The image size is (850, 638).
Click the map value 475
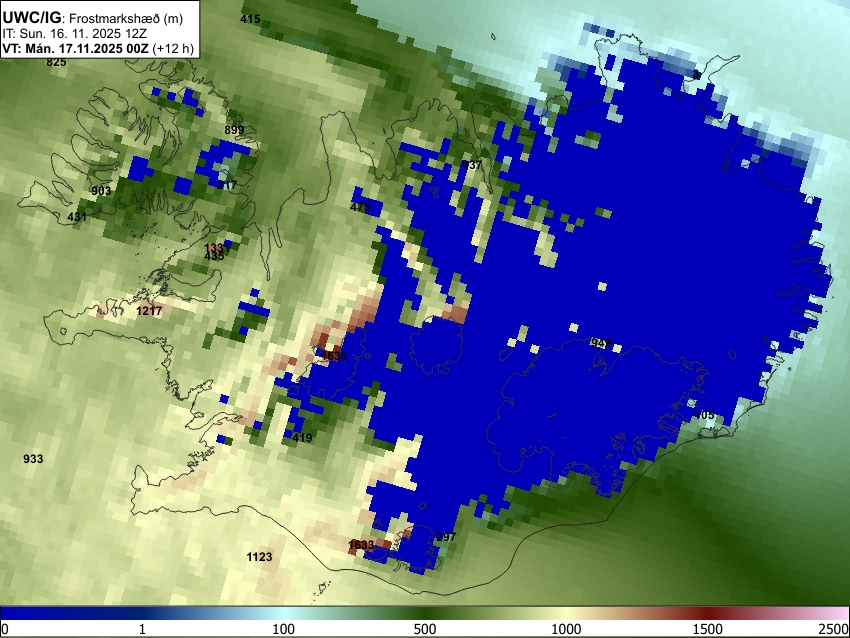coord(360,207)
